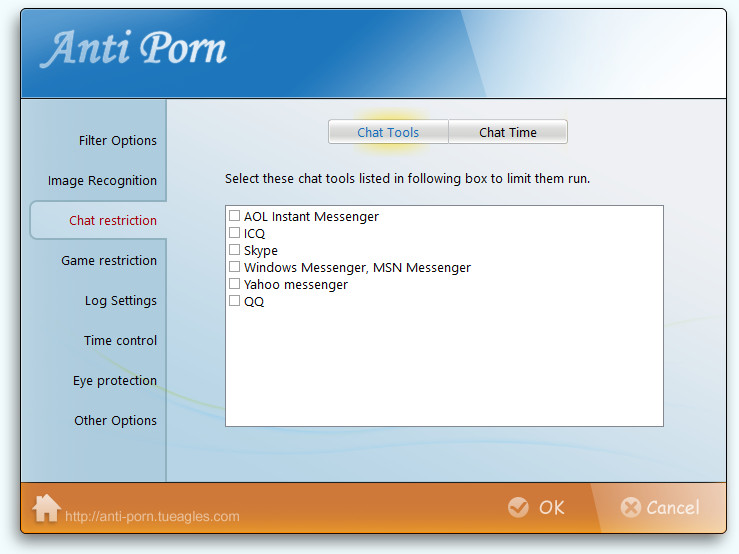Click the AOL Instant Messenger label
This screenshot has width=739, height=554.
point(311,216)
